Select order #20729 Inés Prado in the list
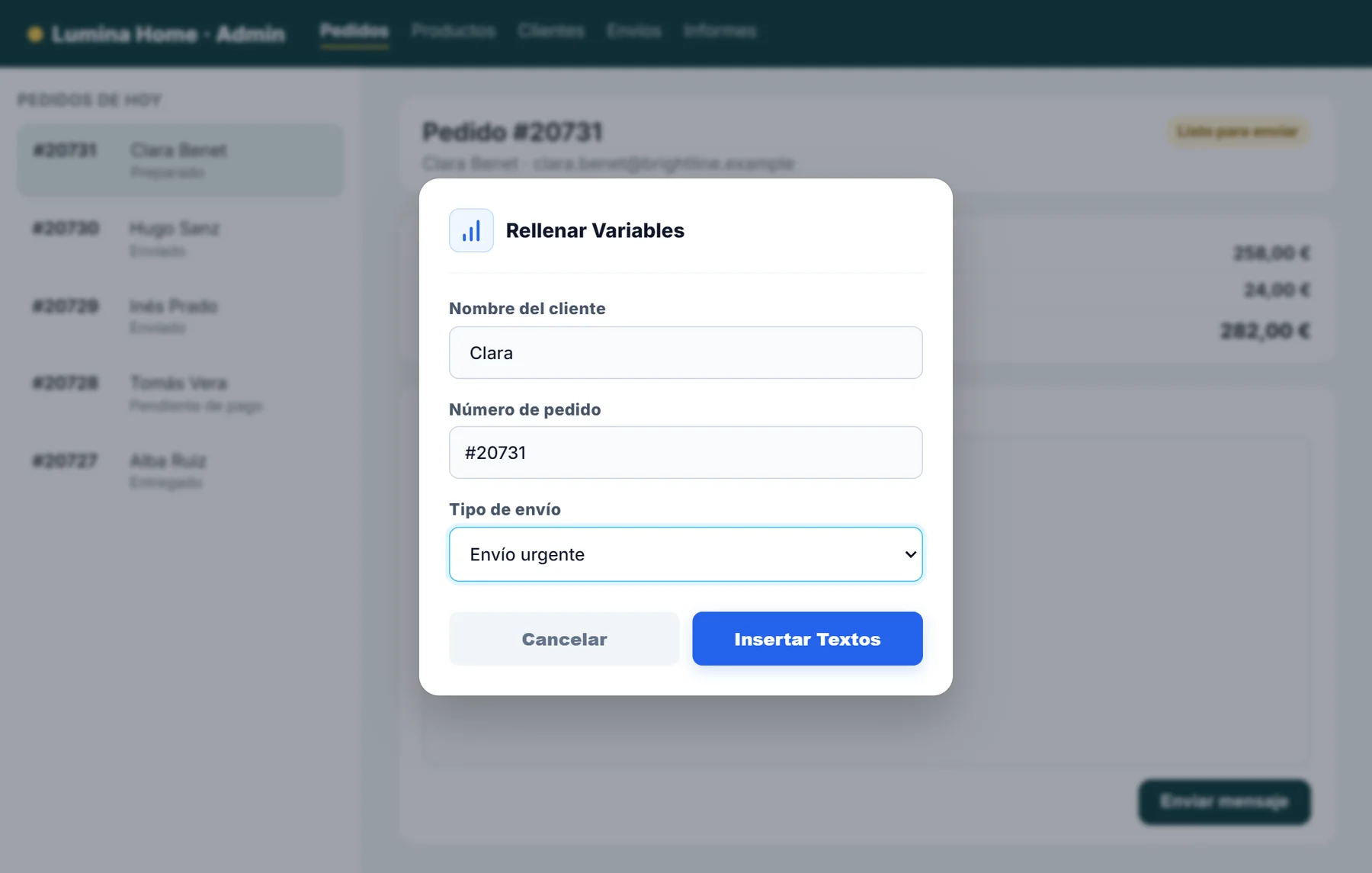Screen dimensions: 1372x873 pyautogui.click(x=181, y=316)
